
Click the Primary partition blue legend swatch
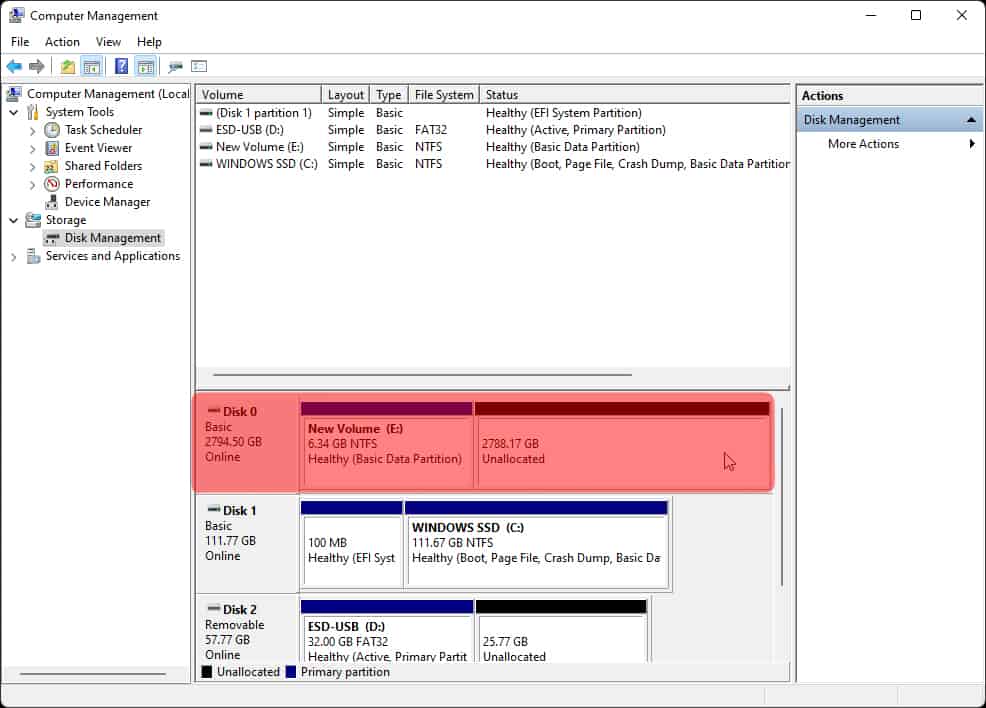point(291,672)
